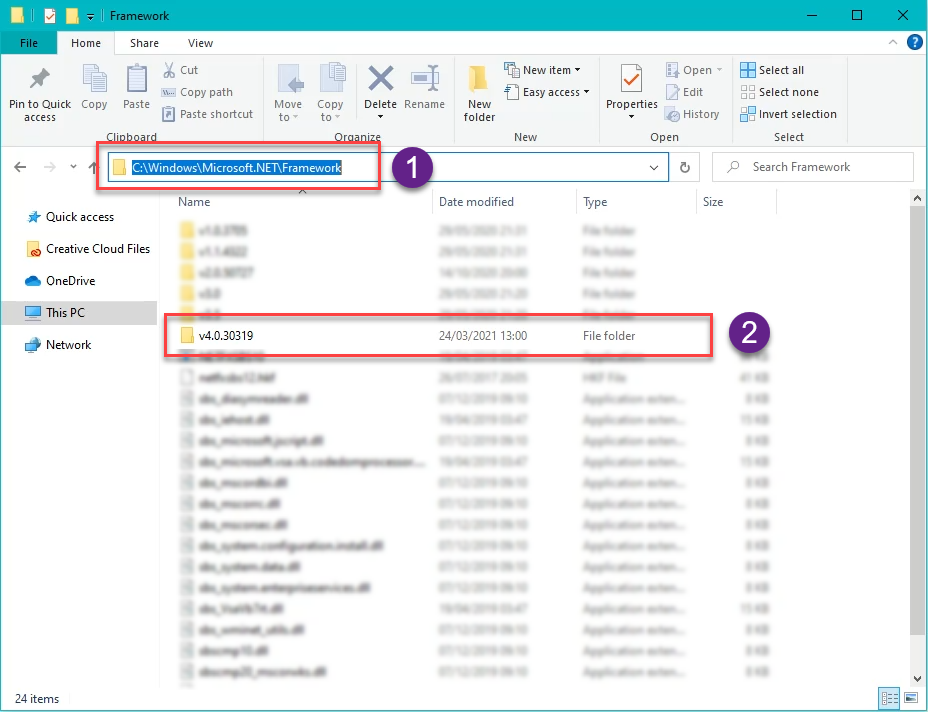Open Creative Cloud Files in sidebar
928x712 pixels.
88,249
